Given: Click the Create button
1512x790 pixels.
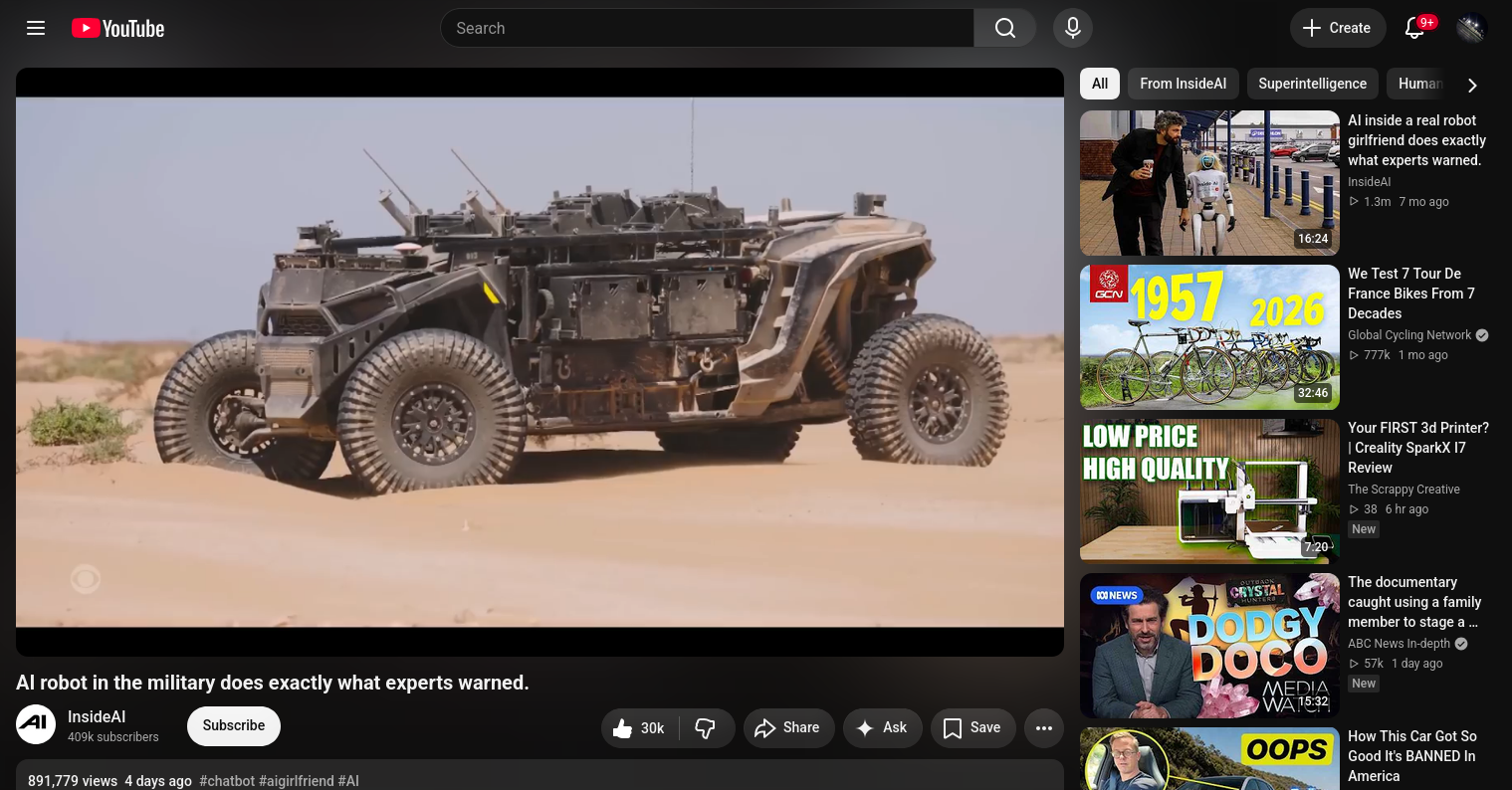Looking at the screenshot, I should pyautogui.click(x=1337, y=28).
